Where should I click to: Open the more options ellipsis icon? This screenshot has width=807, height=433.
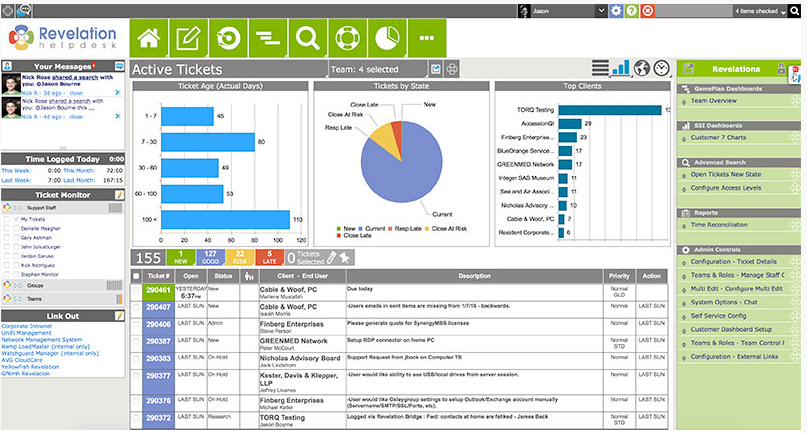[x=427, y=38]
